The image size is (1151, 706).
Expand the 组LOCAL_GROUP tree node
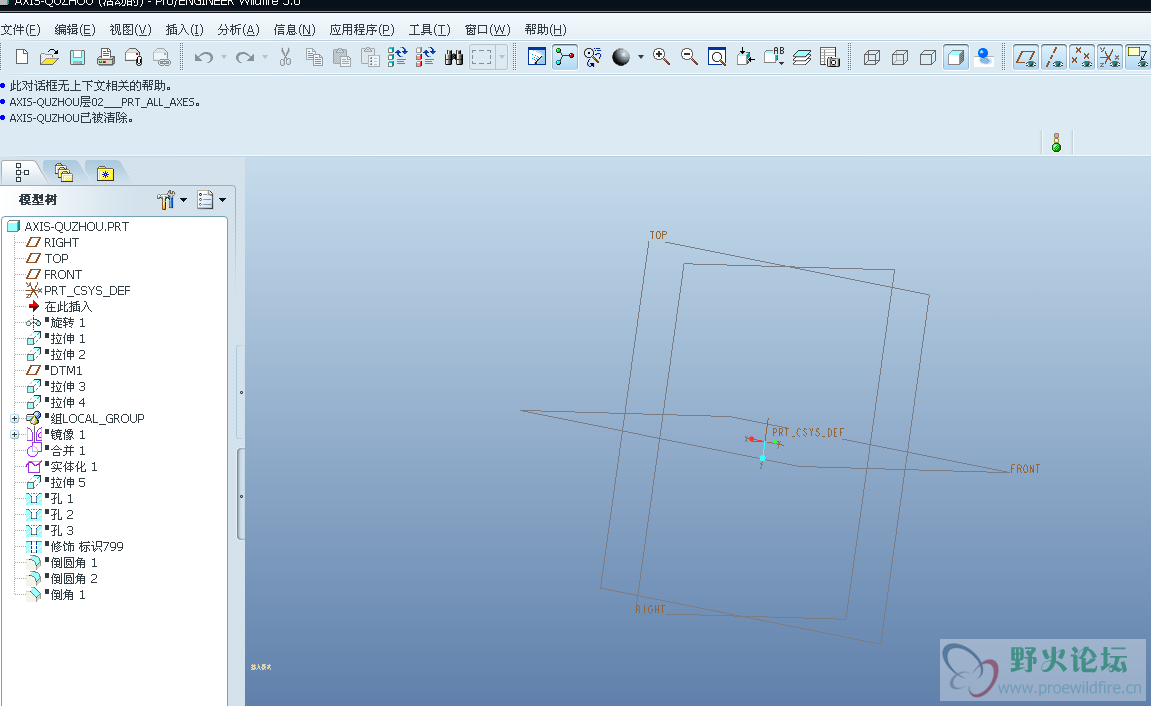point(14,418)
